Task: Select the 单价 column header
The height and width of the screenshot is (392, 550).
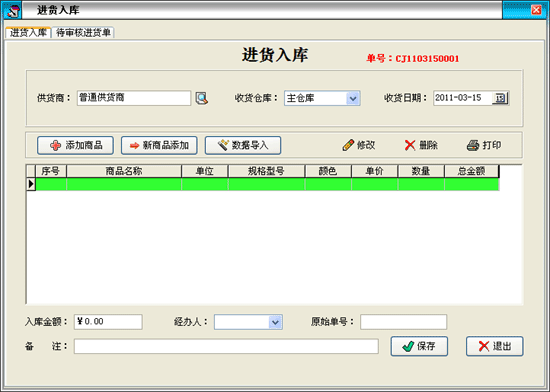Action: click(x=375, y=171)
